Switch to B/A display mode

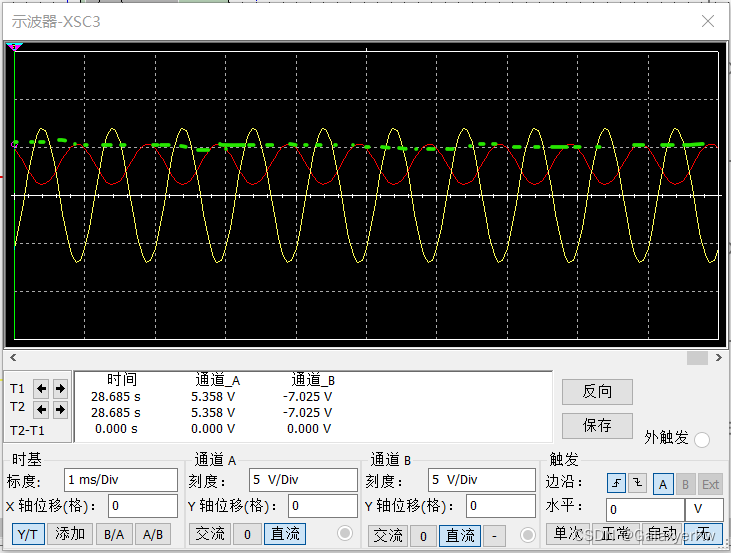pyautogui.click(x=114, y=534)
